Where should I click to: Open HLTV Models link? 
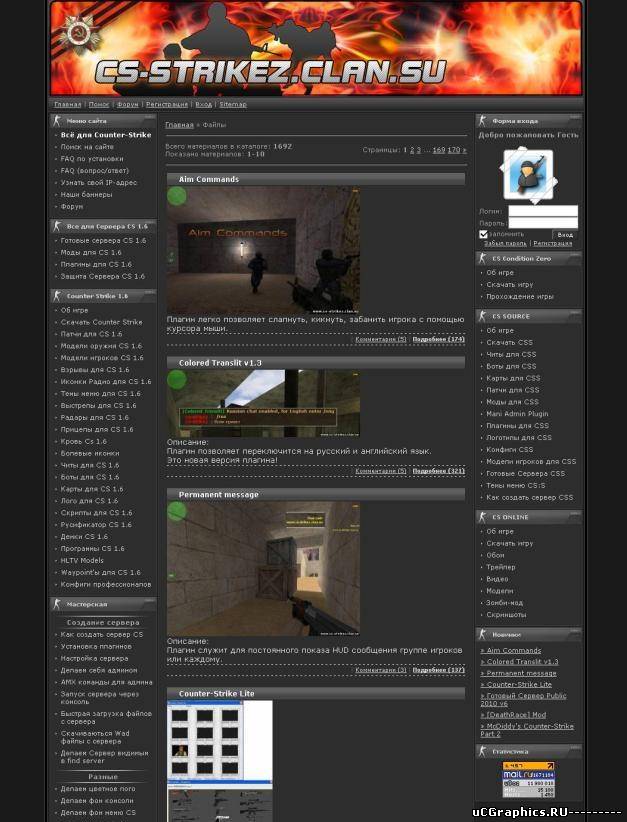pyautogui.click(x=82, y=560)
